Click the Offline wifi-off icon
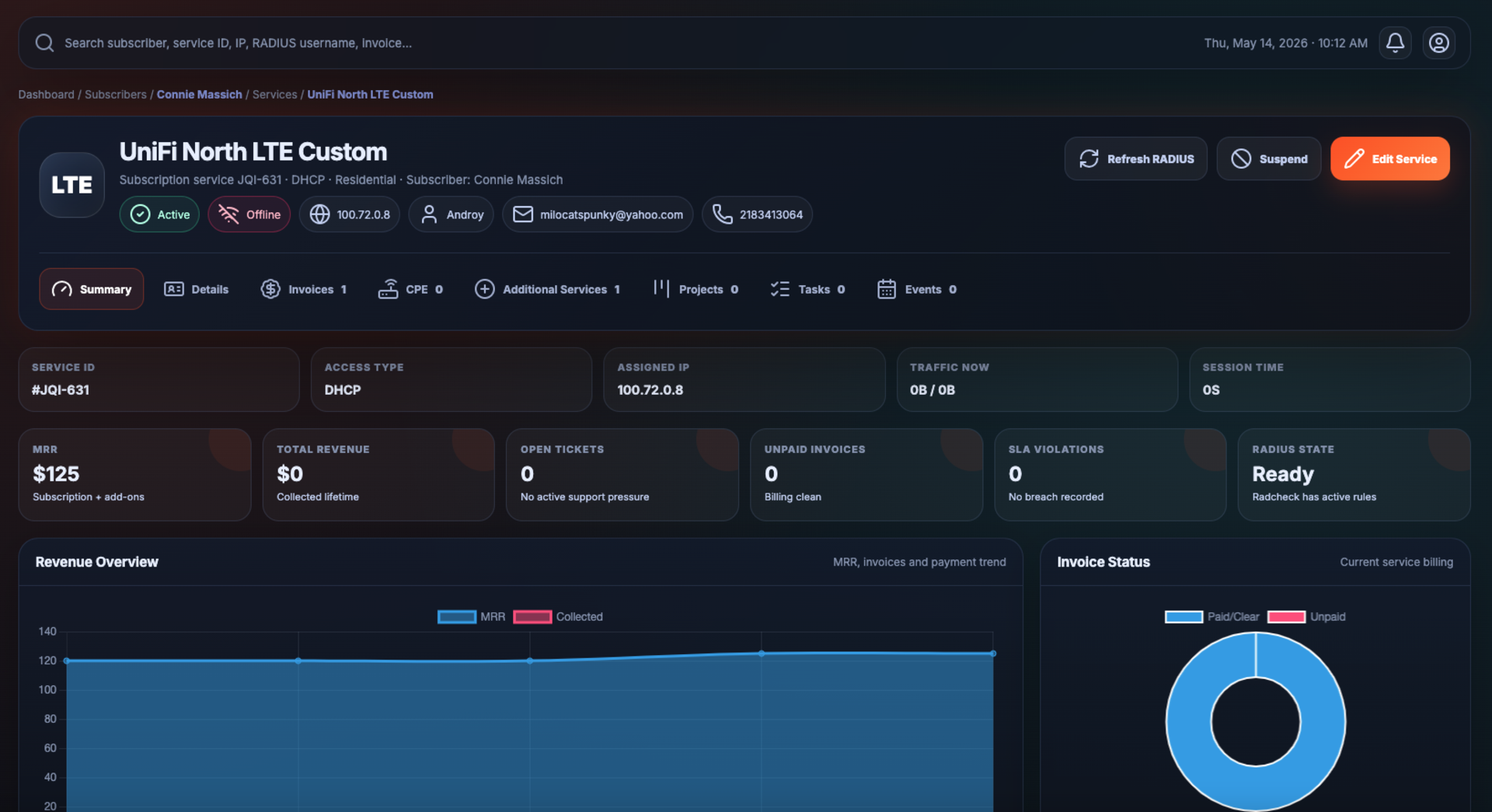1492x812 pixels. [x=228, y=214]
